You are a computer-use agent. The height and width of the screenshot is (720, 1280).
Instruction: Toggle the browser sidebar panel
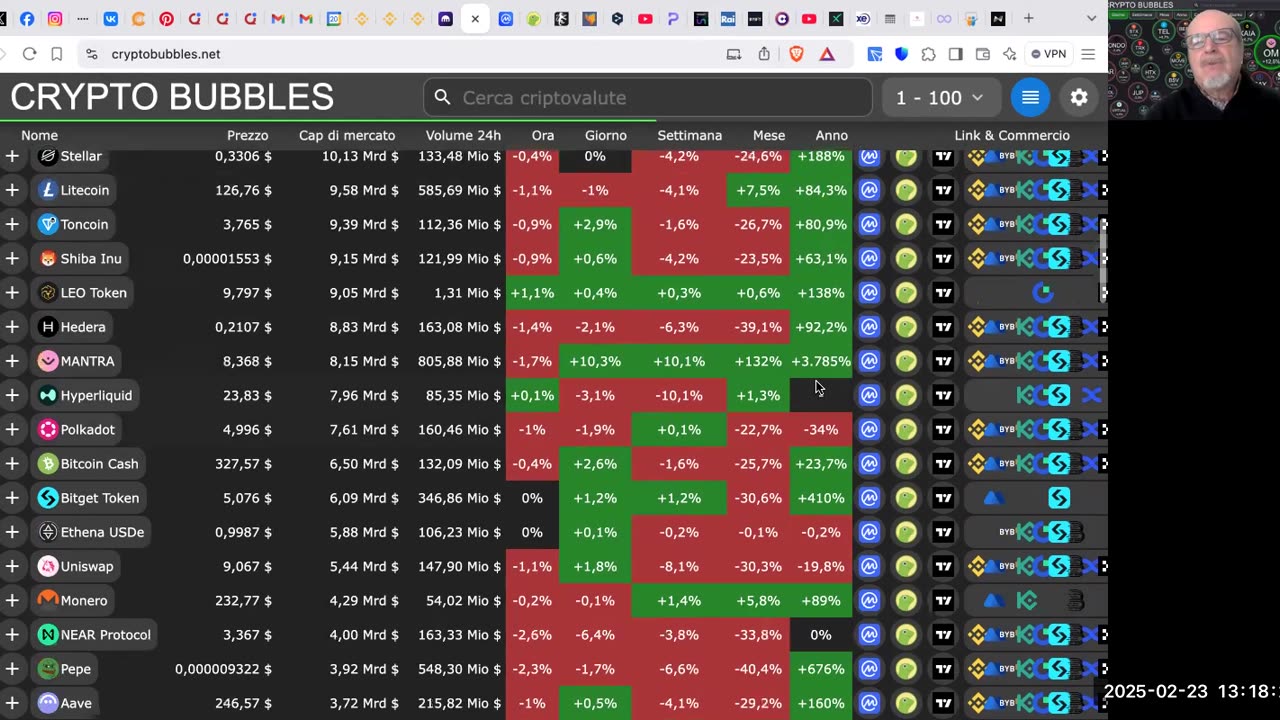955,54
